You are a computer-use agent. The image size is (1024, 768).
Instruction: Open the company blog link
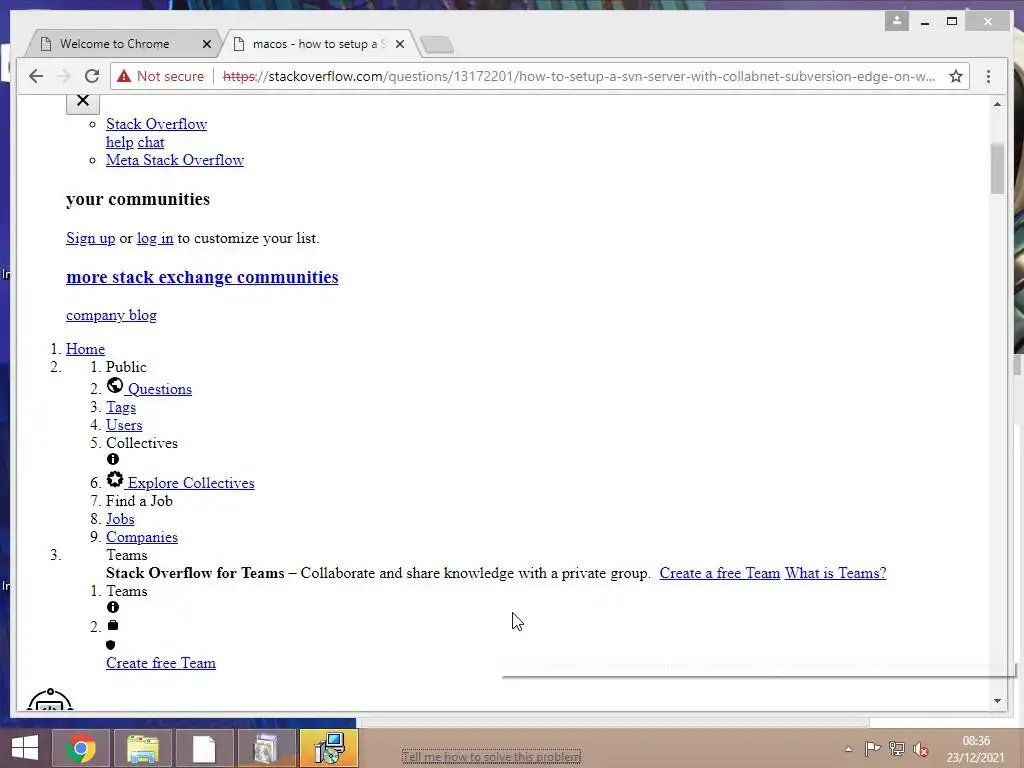pos(111,315)
